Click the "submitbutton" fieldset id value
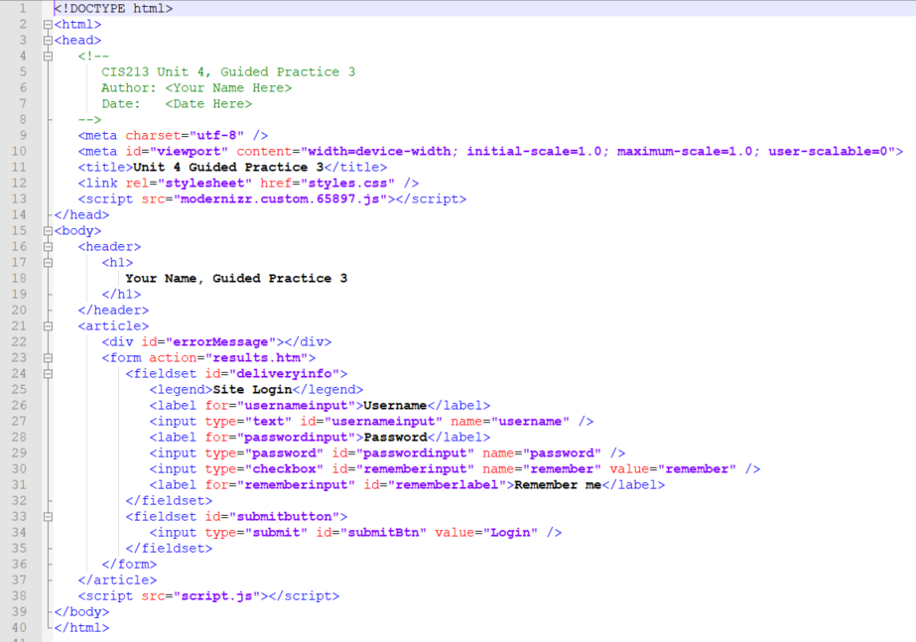 (x=284, y=516)
